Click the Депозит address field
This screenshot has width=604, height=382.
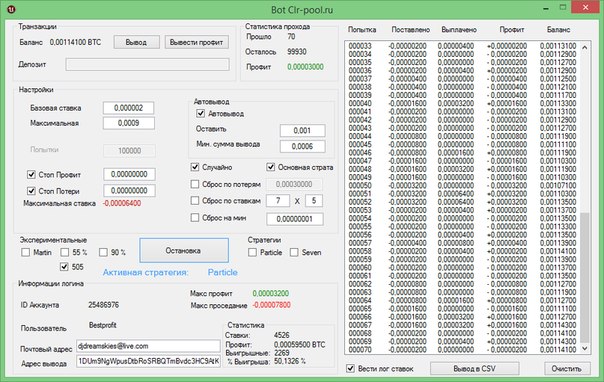(x=148, y=64)
